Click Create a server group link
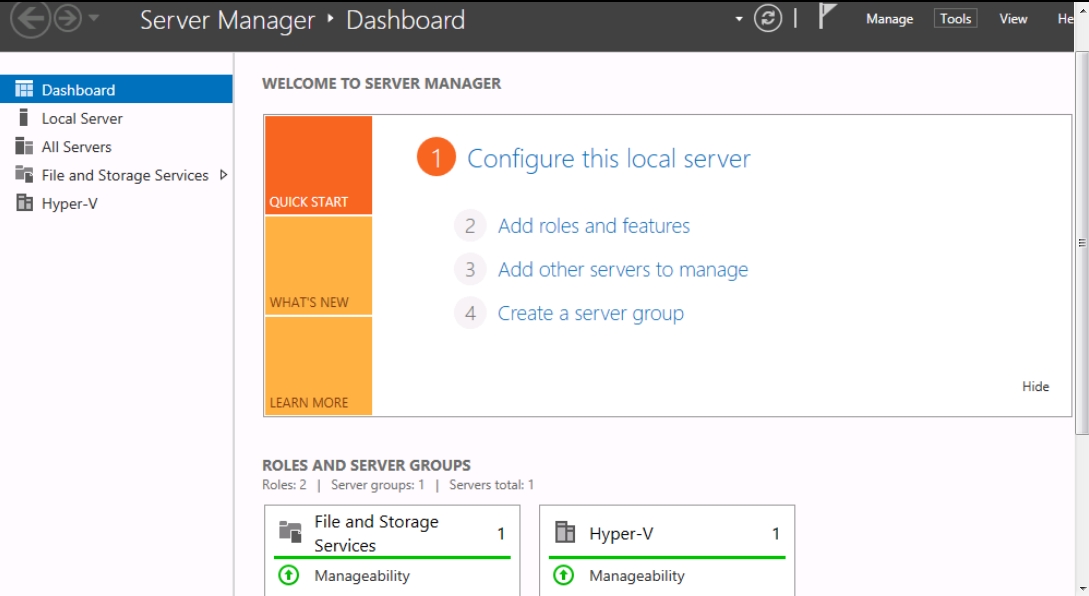The height and width of the screenshot is (596, 1089). tap(590, 314)
